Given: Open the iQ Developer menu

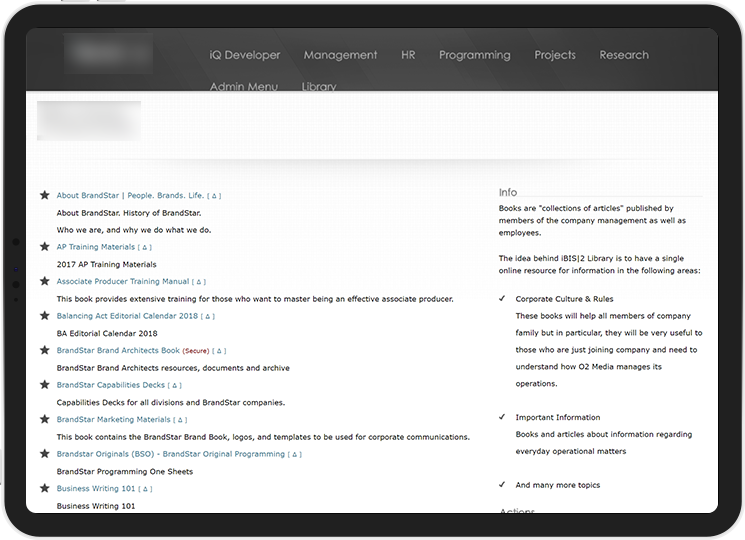Looking at the screenshot, I should tap(245, 55).
